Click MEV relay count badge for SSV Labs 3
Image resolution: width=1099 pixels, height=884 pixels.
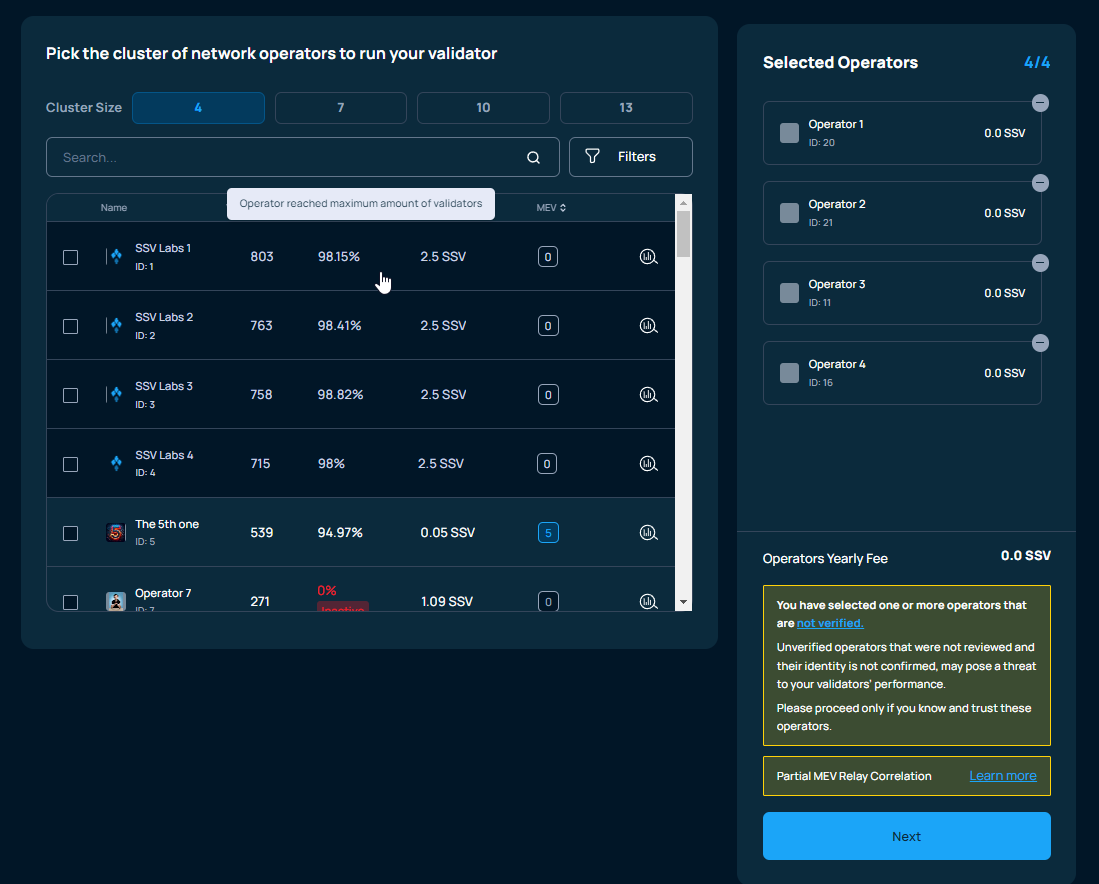click(x=547, y=395)
